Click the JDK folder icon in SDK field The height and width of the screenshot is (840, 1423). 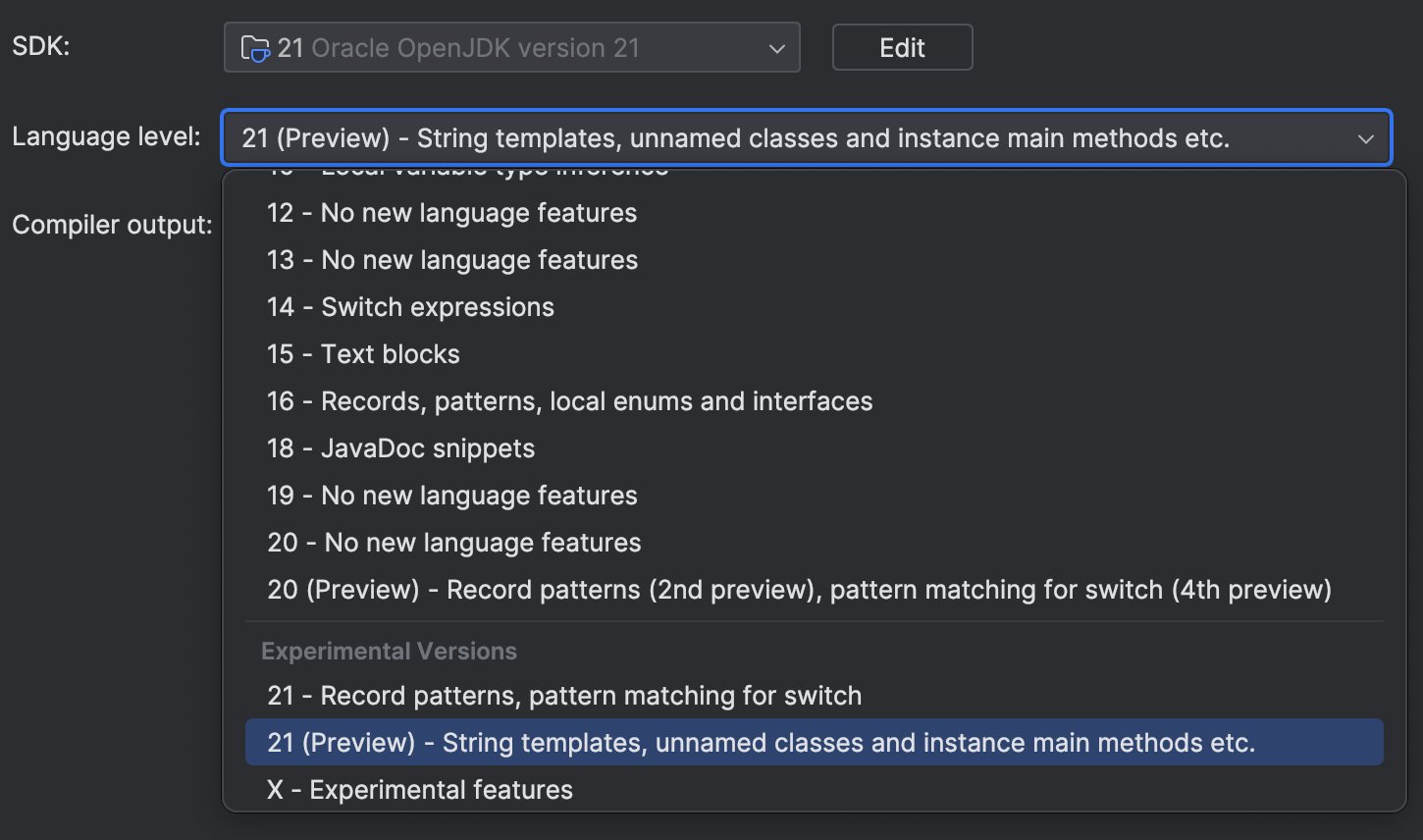255,48
